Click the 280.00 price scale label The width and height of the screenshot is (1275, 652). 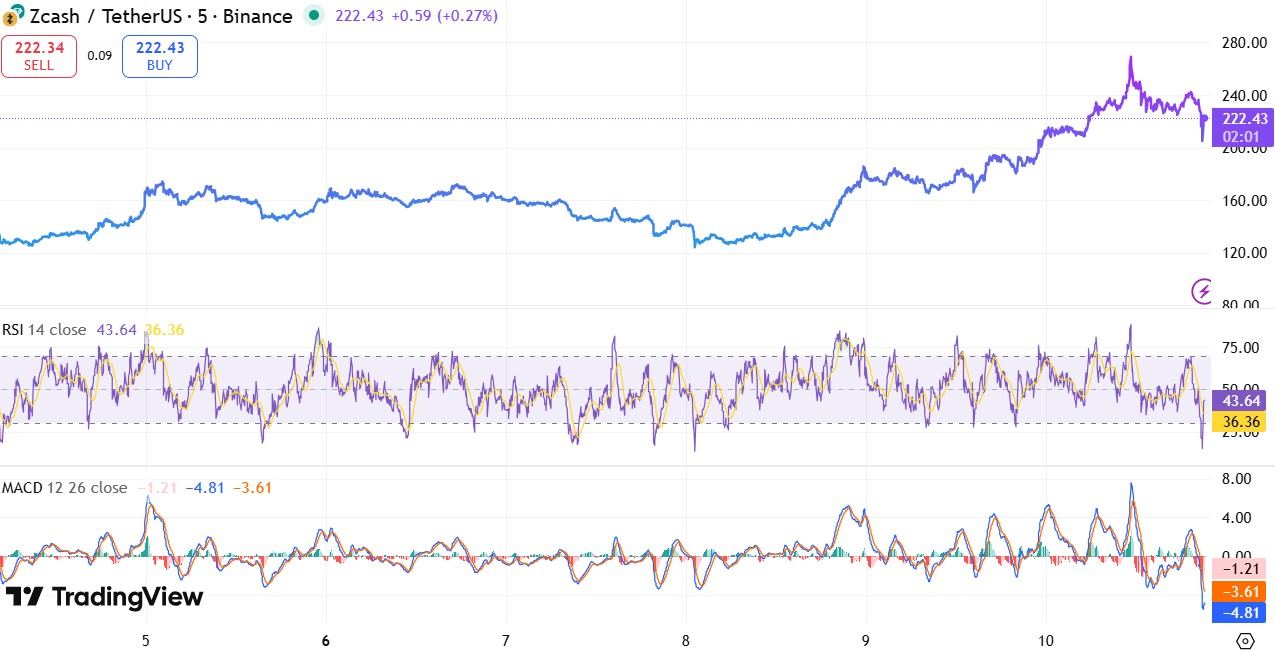[1243, 43]
